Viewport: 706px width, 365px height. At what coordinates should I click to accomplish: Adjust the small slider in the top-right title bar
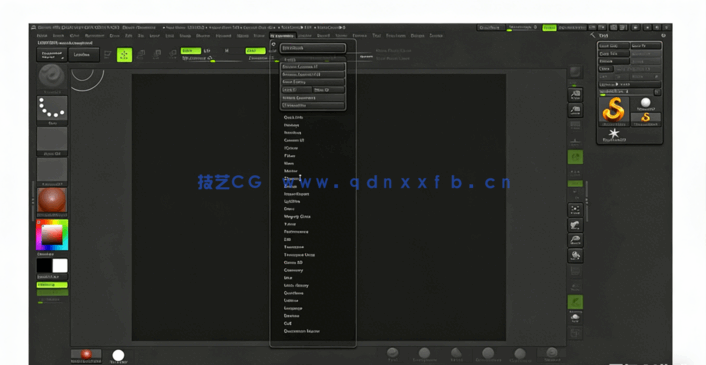click(x=522, y=28)
